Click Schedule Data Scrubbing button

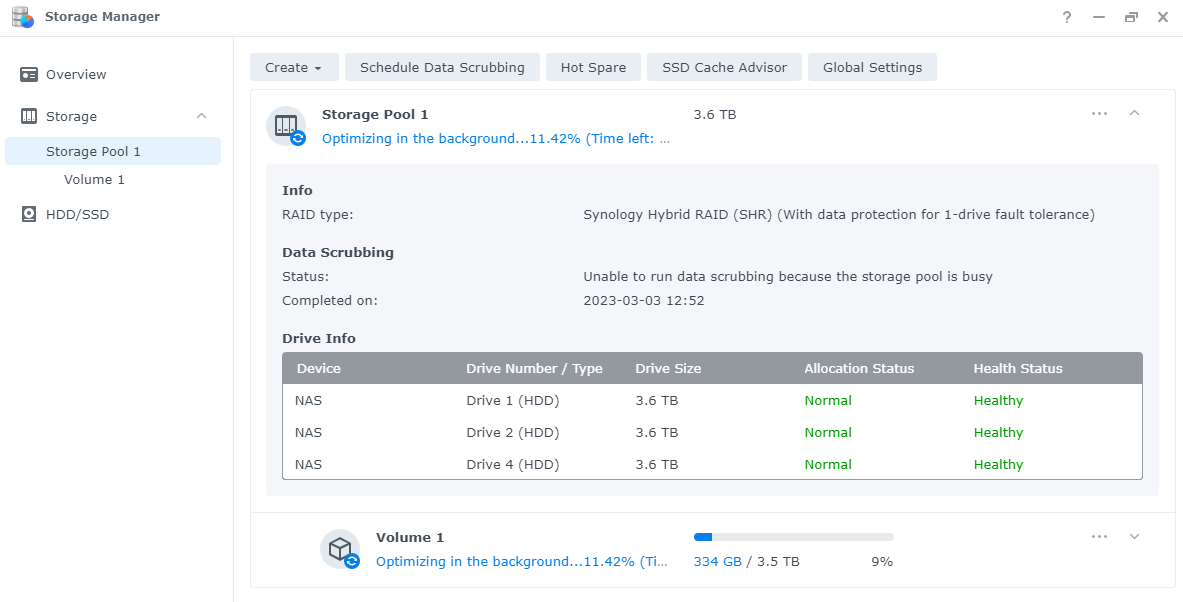click(442, 67)
